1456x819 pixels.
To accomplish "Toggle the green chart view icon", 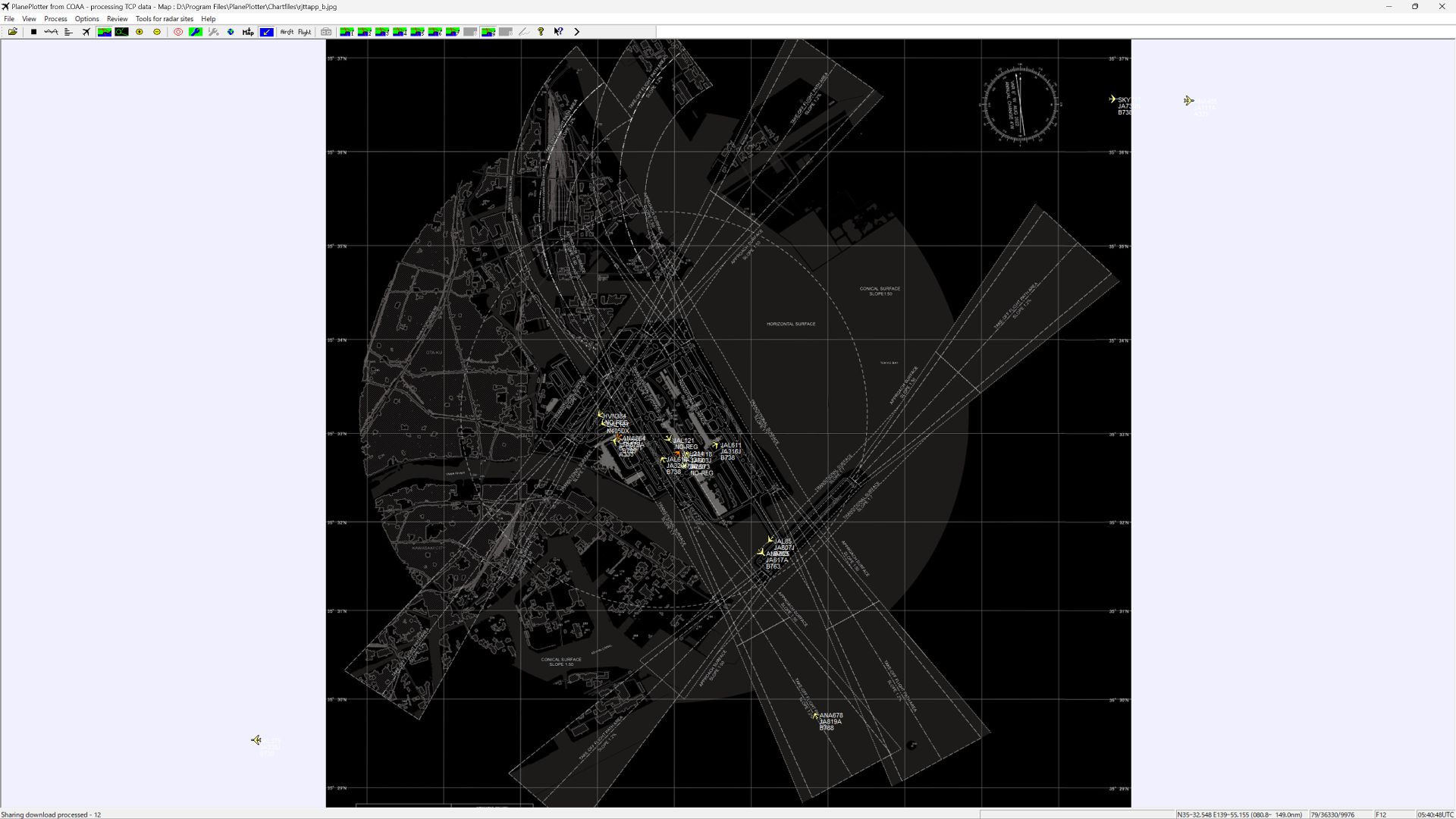I will (104, 32).
